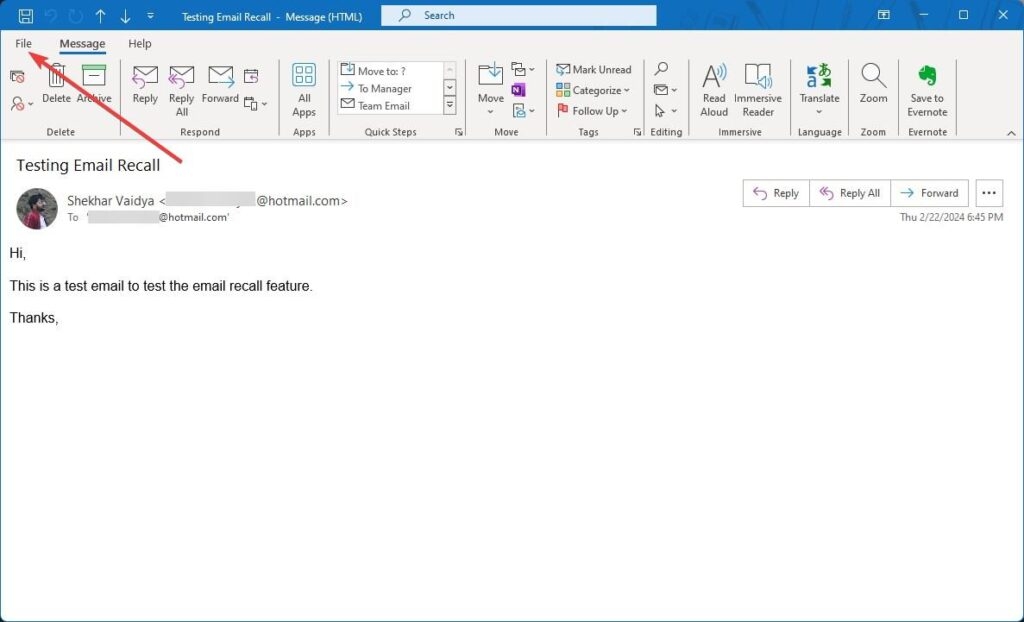
Task: Open the Junk dropdown in Delete group
Action: pyautogui.click(x=22, y=103)
